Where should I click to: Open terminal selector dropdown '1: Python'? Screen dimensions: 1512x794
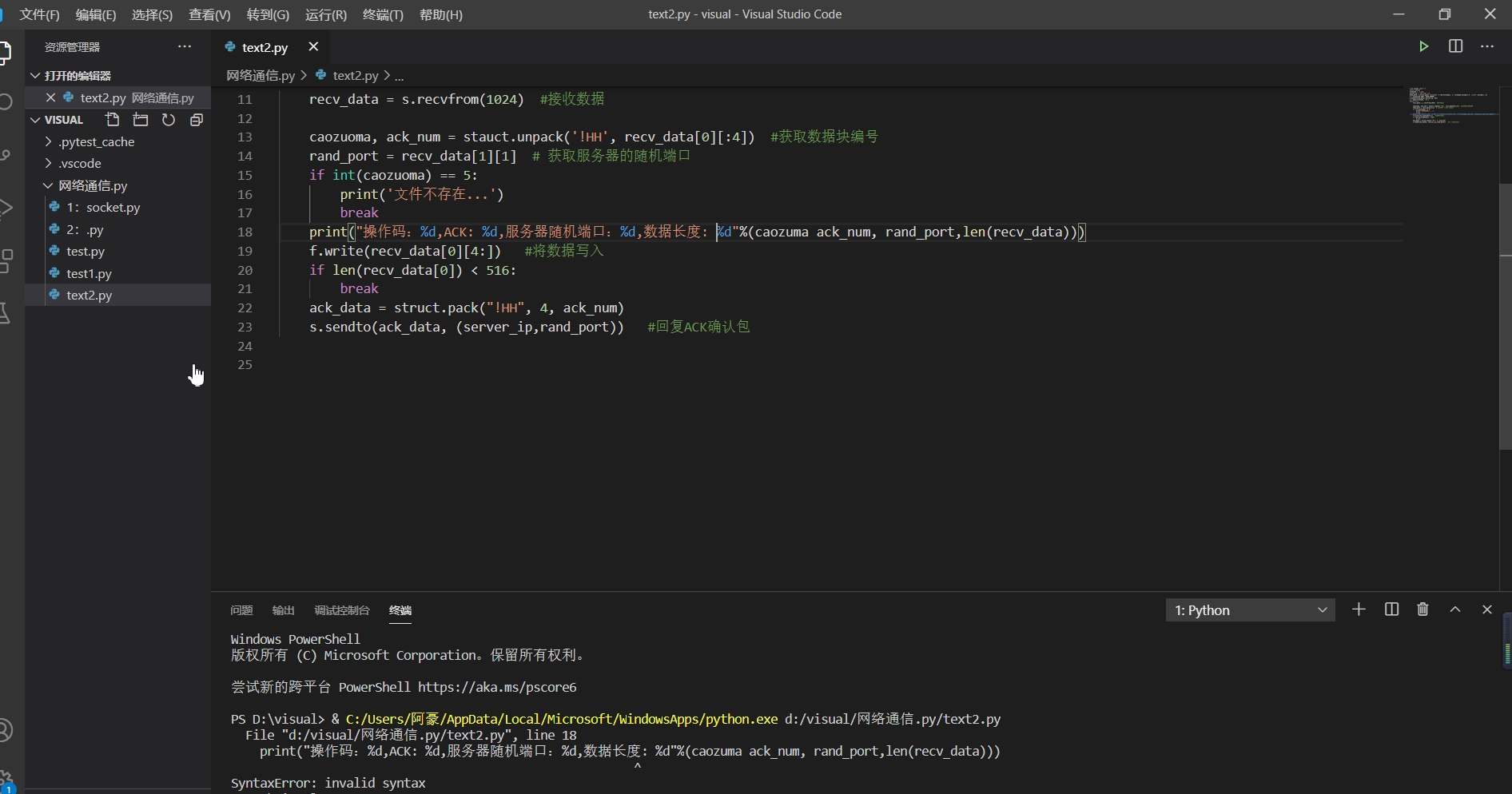1250,610
